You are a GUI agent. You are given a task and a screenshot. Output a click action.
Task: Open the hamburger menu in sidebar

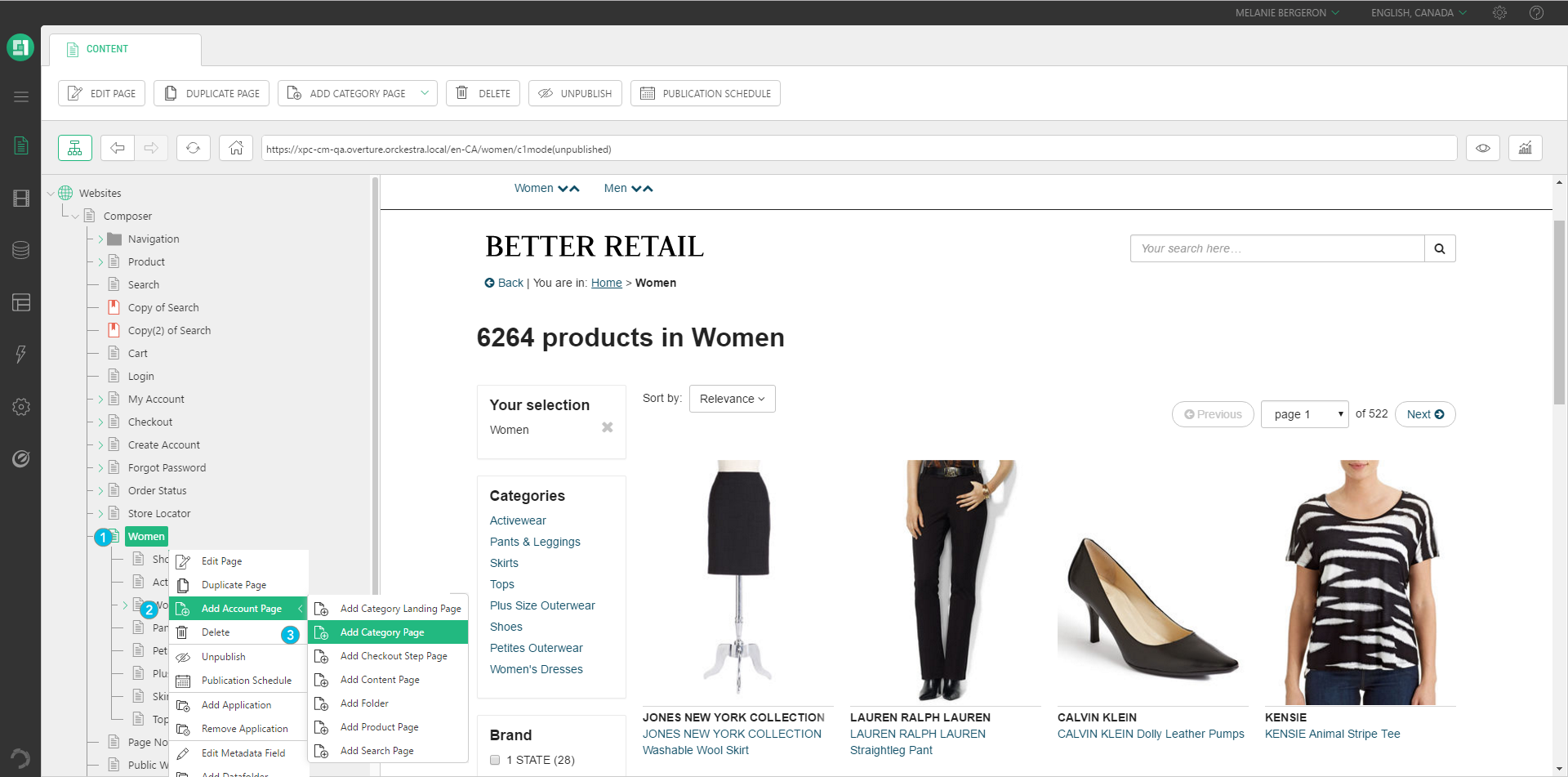tap(21, 97)
